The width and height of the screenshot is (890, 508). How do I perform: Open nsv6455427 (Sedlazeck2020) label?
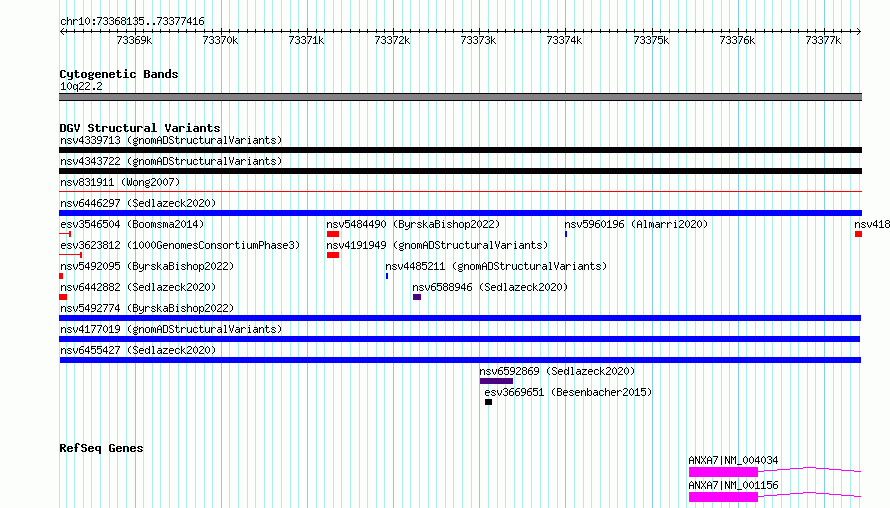138,350
